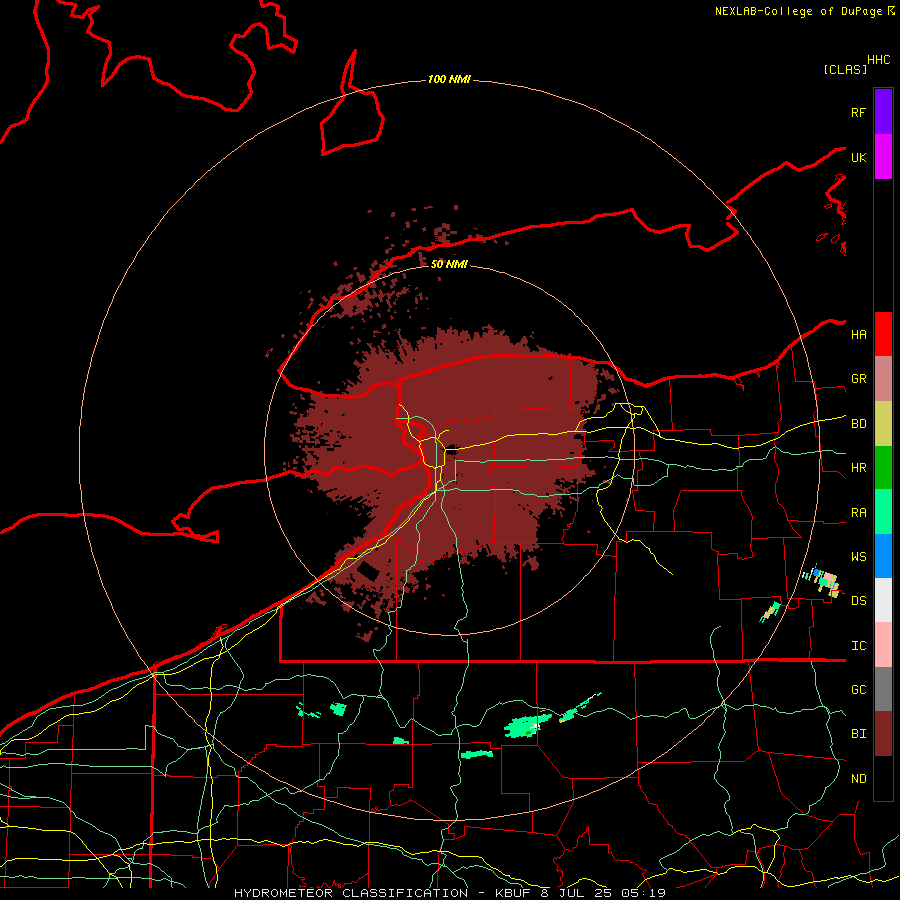
Task: Click the DS legend label
Action: pyautogui.click(x=858, y=601)
